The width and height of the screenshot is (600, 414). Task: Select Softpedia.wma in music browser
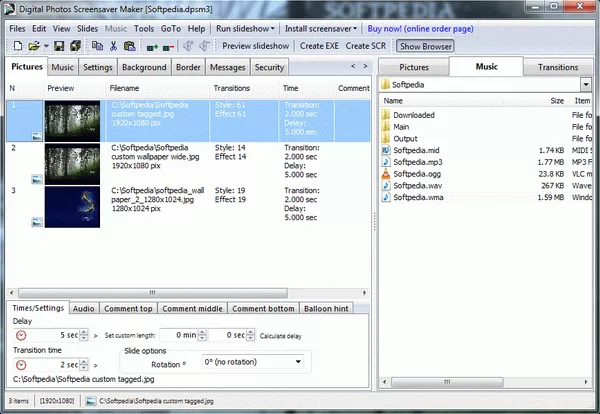[418, 197]
